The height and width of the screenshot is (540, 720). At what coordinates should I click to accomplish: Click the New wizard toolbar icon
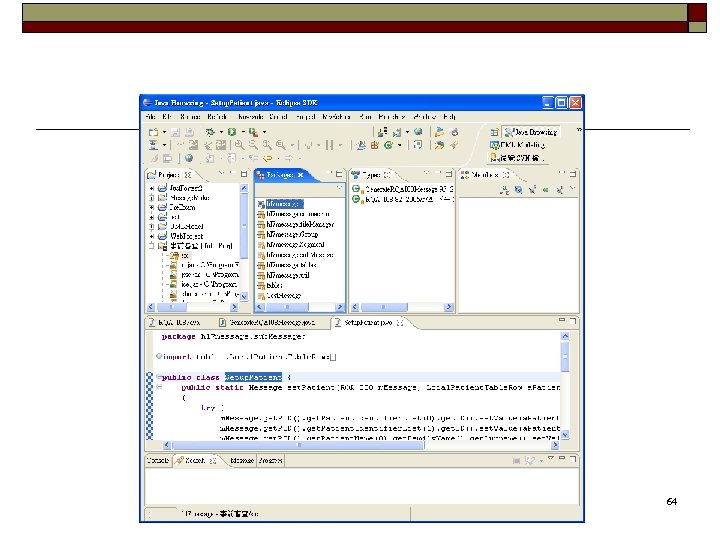pyautogui.click(x=153, y=132)
